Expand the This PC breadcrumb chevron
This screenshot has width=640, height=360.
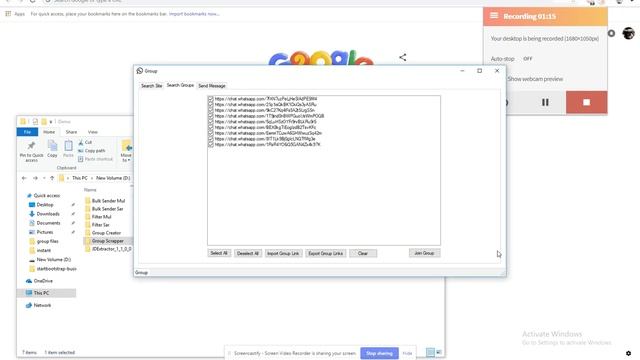coord(92,178)
